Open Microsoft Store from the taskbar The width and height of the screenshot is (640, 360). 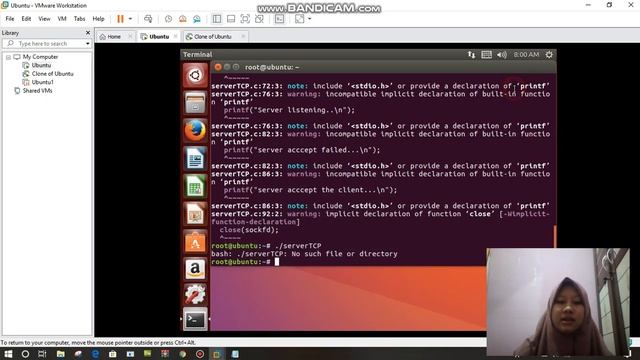tap(113, 354)
